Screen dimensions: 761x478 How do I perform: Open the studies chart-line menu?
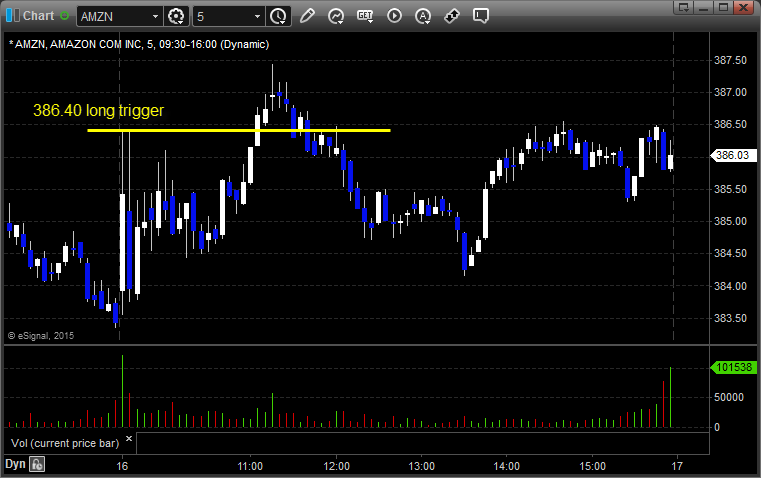[335, 16]
